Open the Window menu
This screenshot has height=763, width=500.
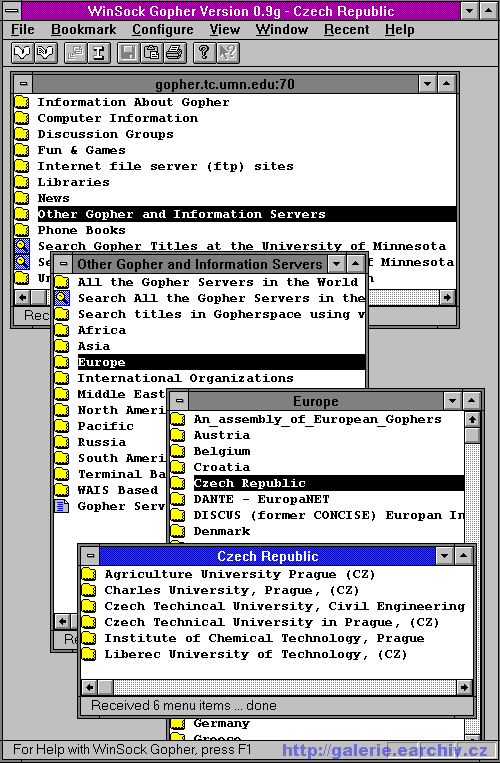(282, 29)
